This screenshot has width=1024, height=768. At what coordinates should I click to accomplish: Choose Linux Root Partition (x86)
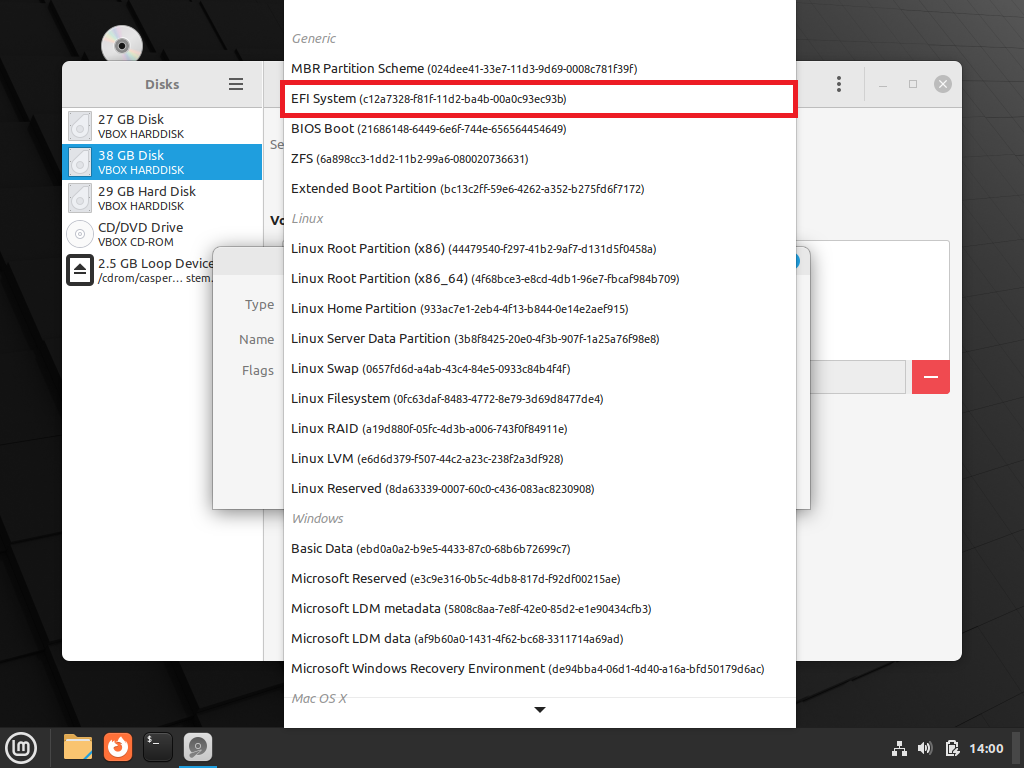[539, 249]
